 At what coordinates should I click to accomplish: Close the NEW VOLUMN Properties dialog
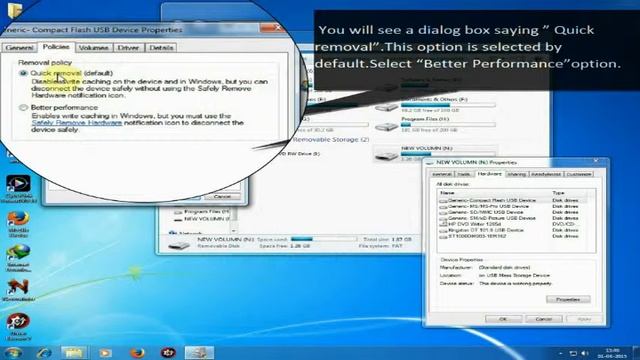597,161
